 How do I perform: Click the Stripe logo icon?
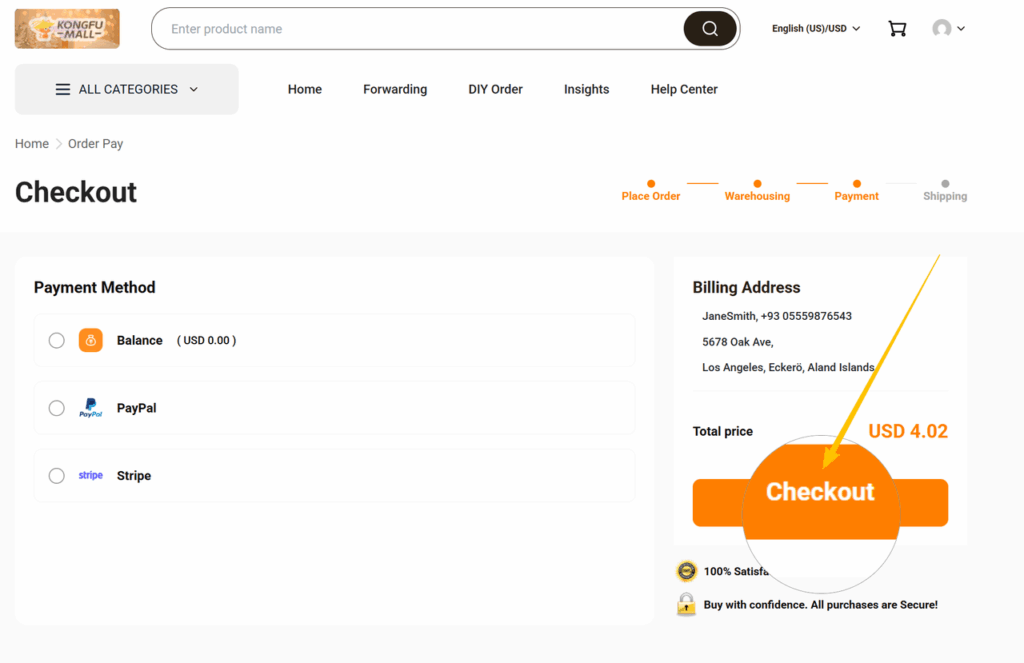tap(91, 476)
